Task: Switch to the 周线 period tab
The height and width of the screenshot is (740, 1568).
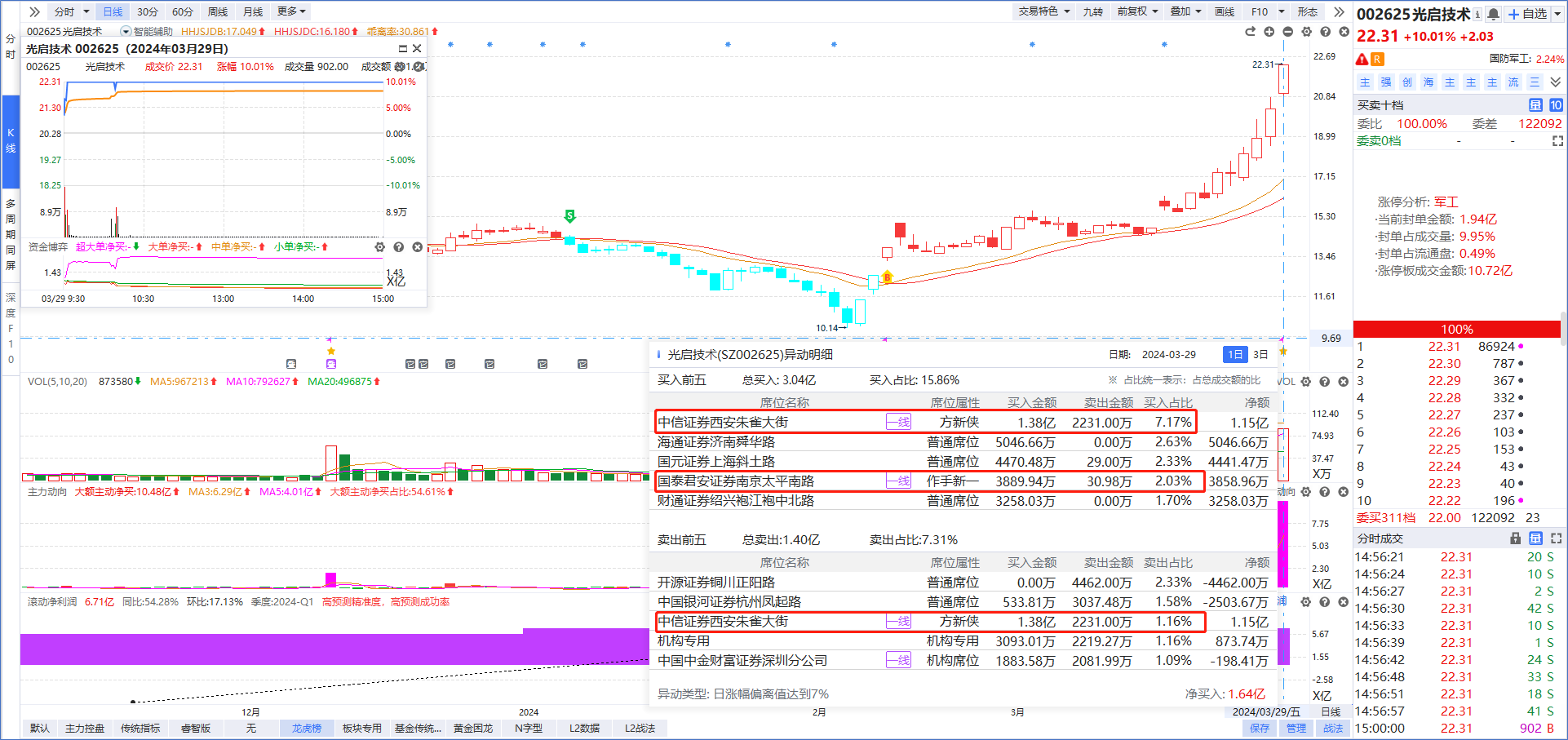Action: (218, 11)
